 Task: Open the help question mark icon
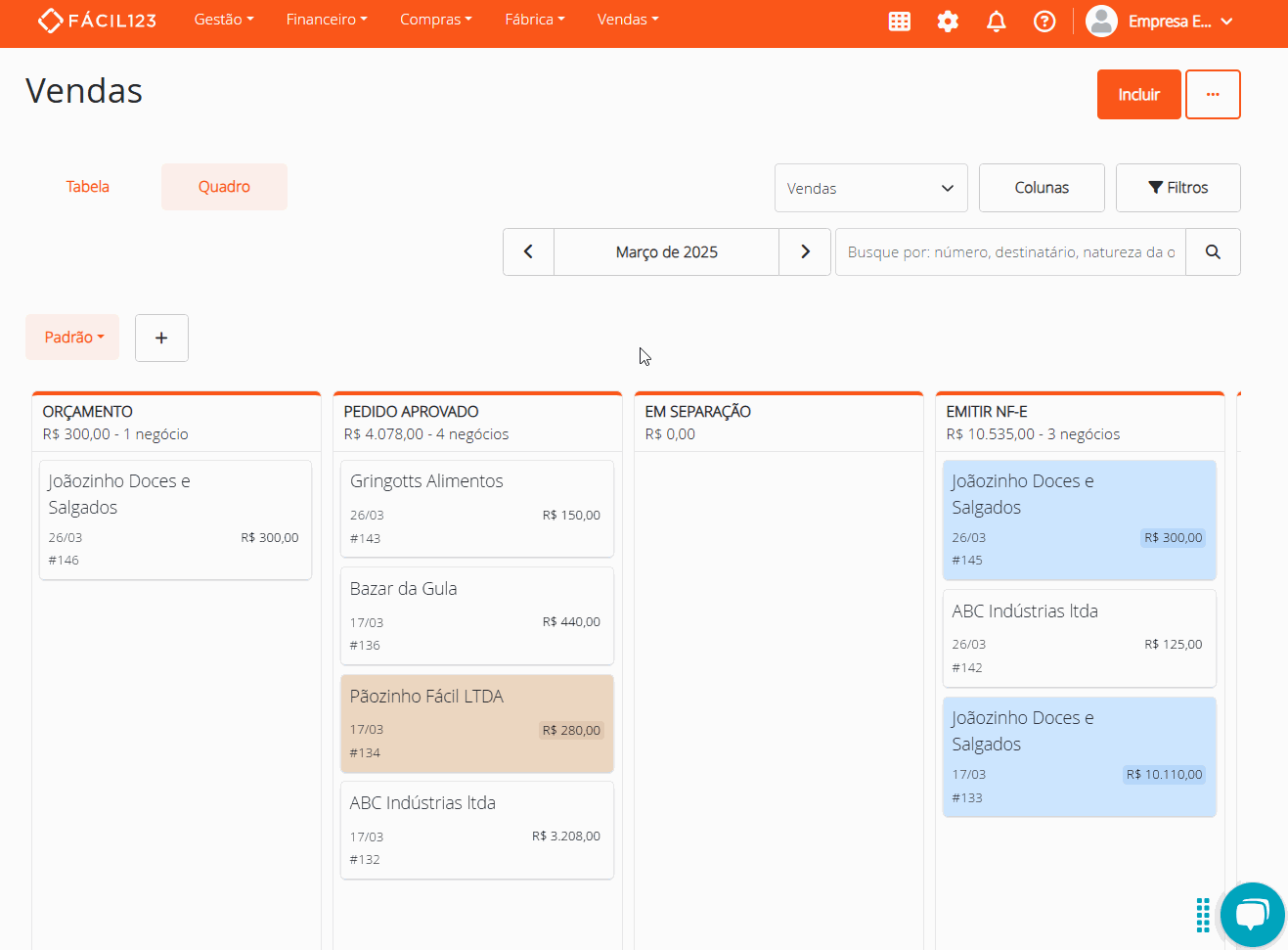(1044, 22)
